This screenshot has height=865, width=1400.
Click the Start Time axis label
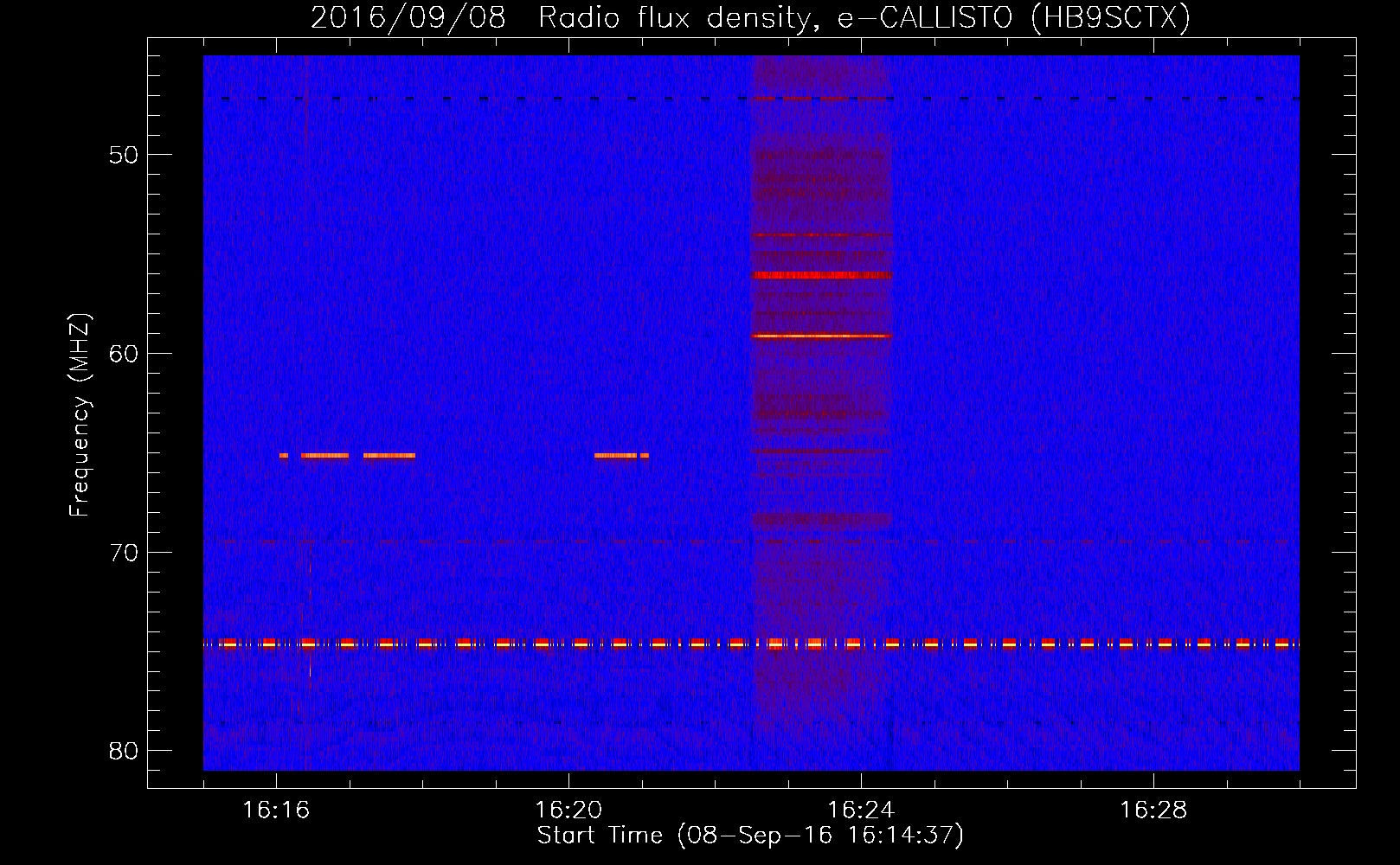pyautogui.click(x=750, y=836)
